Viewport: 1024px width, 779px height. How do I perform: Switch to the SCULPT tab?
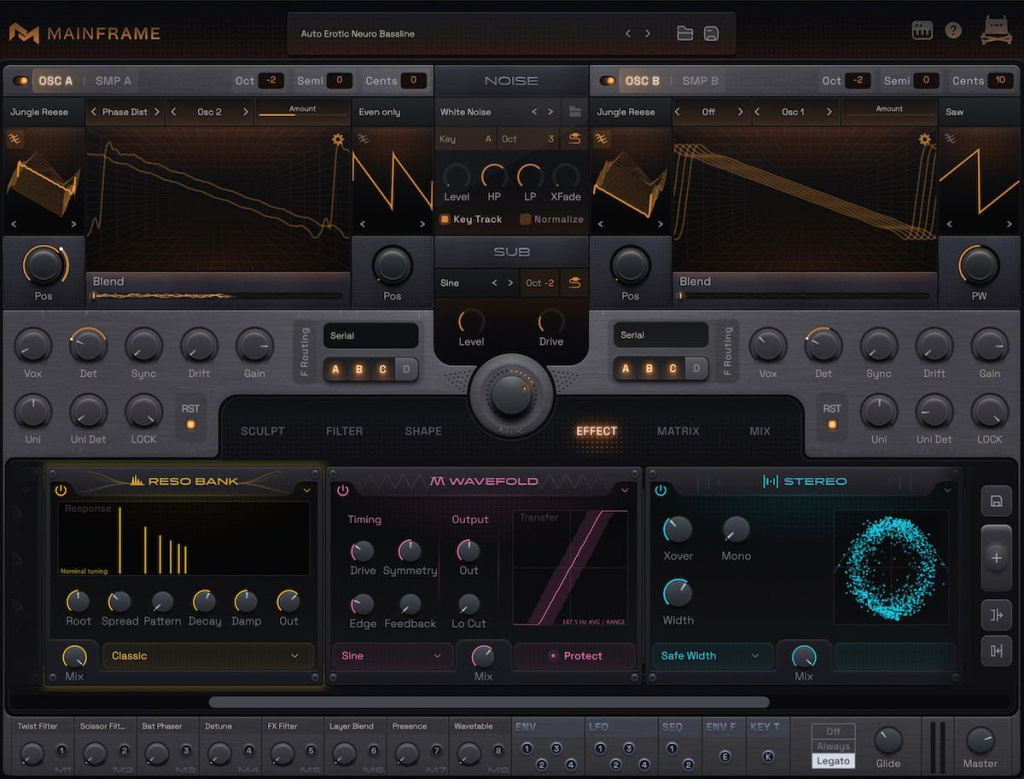coord(263,431)
